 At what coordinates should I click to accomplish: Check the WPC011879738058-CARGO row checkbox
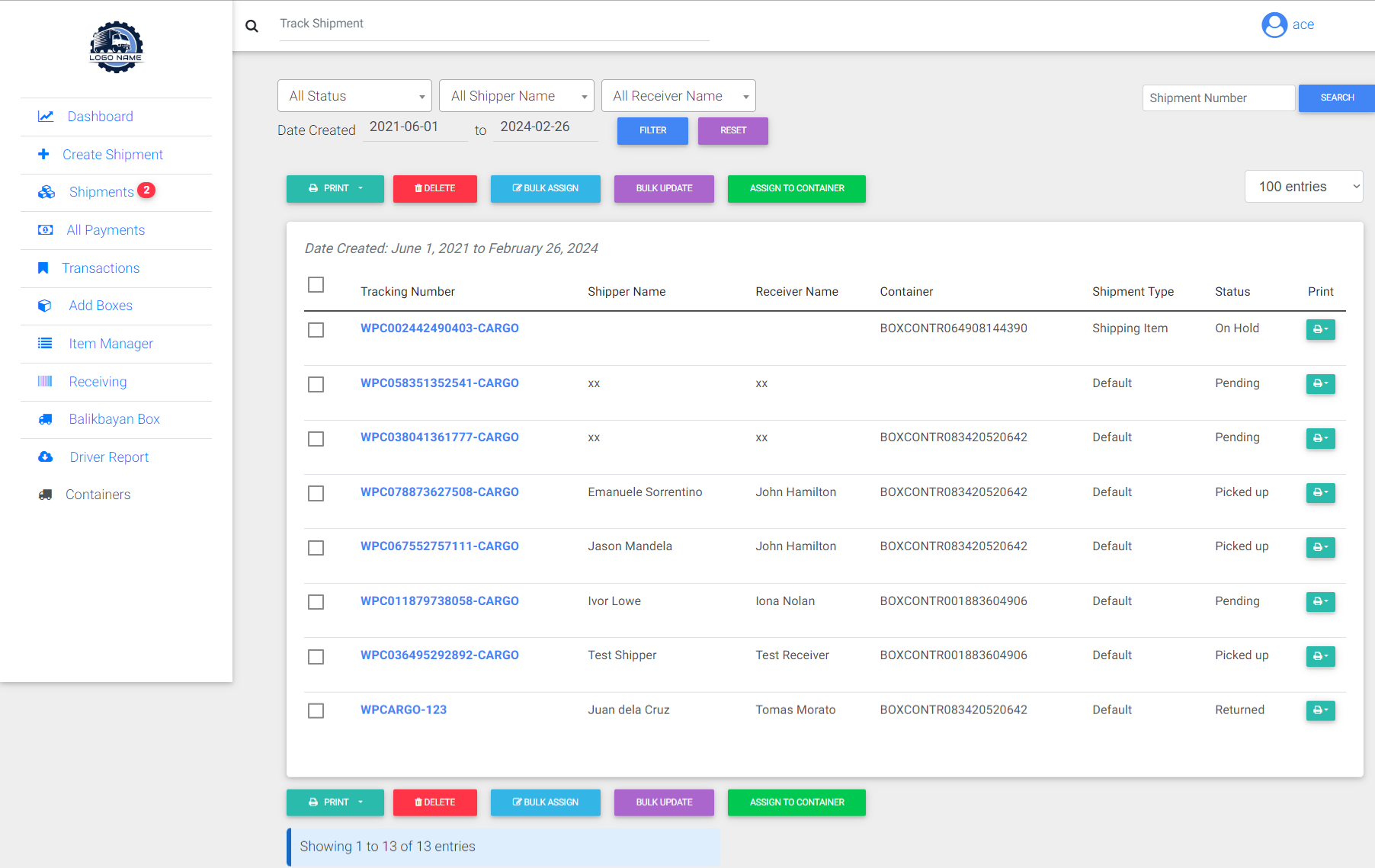tap(316, 602)
